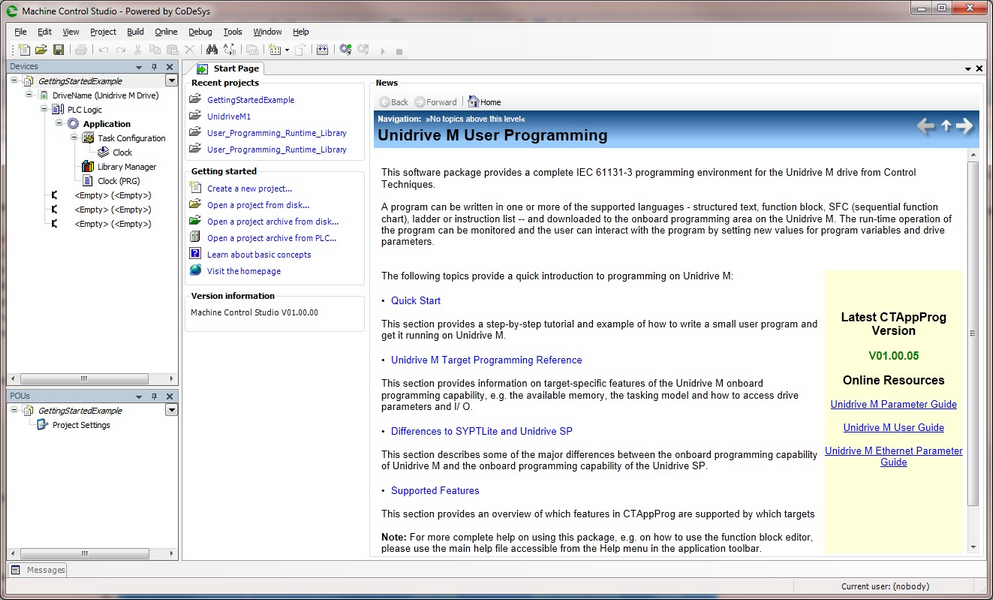Image resolution: width=993 pixels, height=600 pixels.
Task: Click Create a new project link
Action: (250, 189)
